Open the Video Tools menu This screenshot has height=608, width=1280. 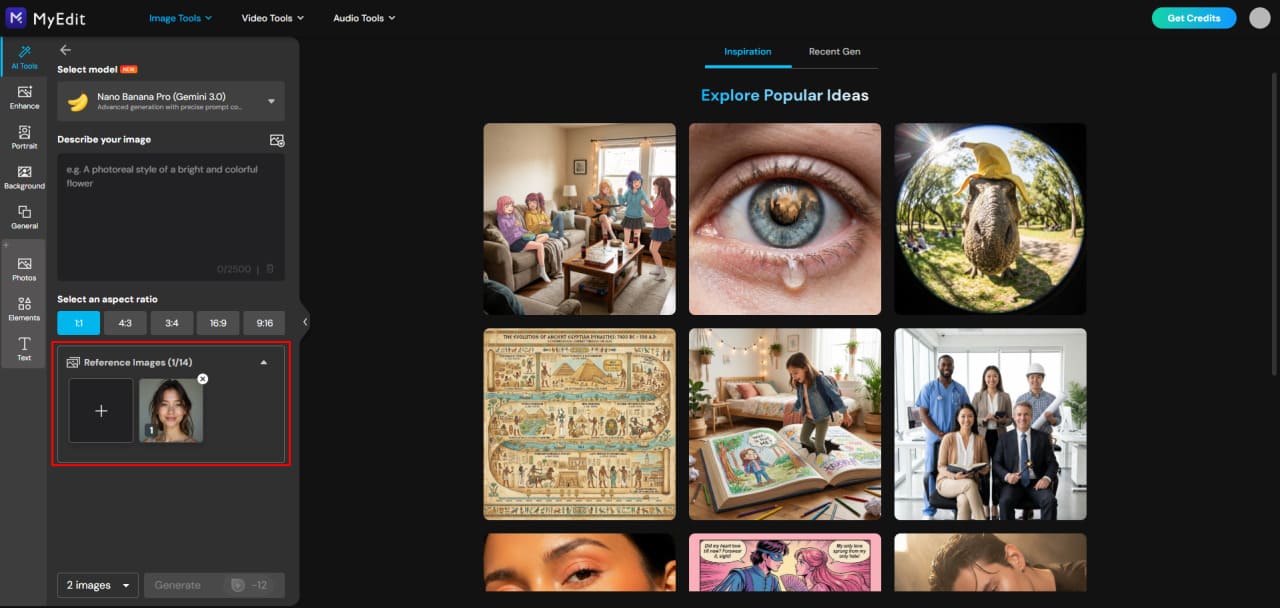(x=272, y=18)
